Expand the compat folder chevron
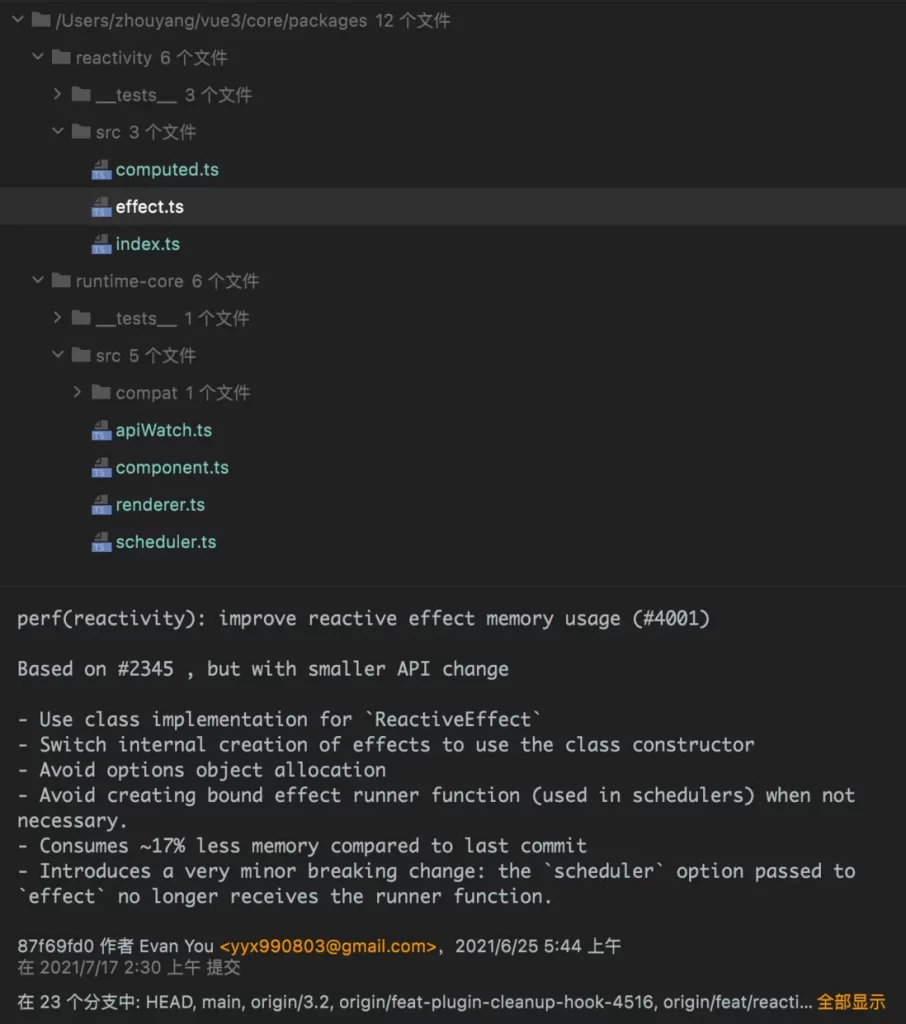Viewport: 906px width, 1024px height. 77,392
